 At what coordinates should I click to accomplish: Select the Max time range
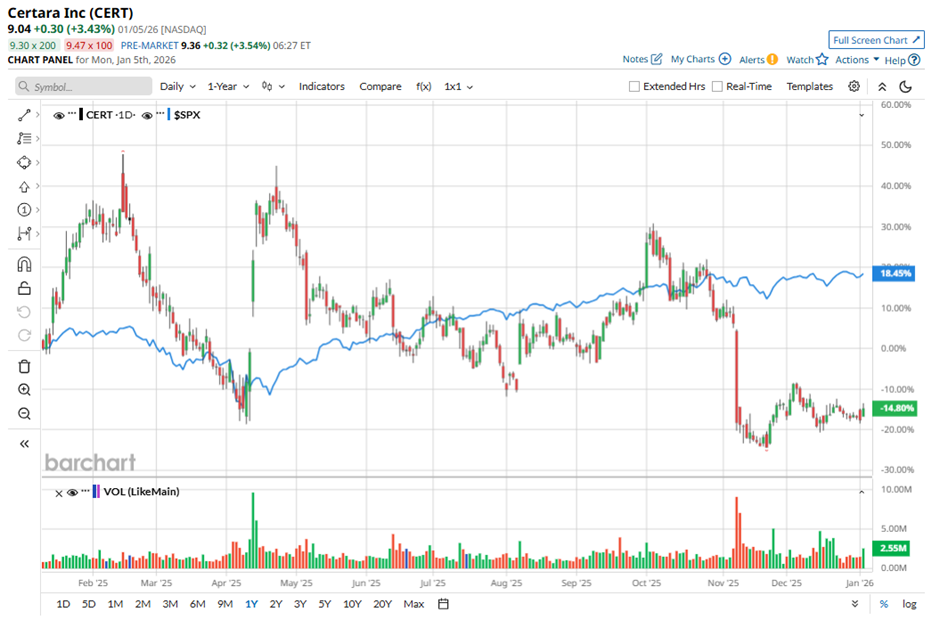tap(414, 604)
